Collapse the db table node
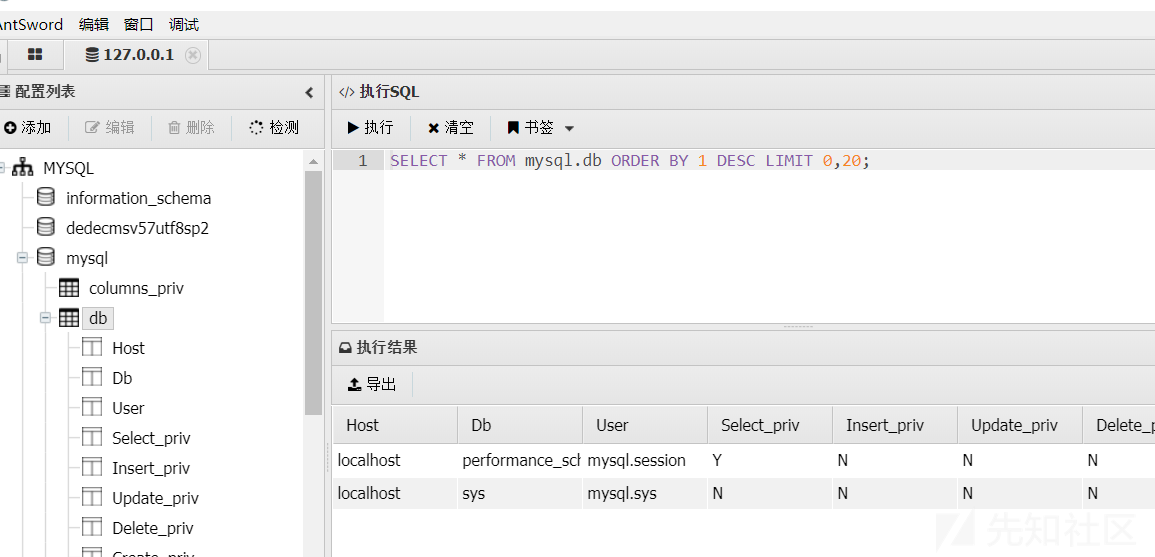This screenshot has width=1155, height=557. point(46,318)
